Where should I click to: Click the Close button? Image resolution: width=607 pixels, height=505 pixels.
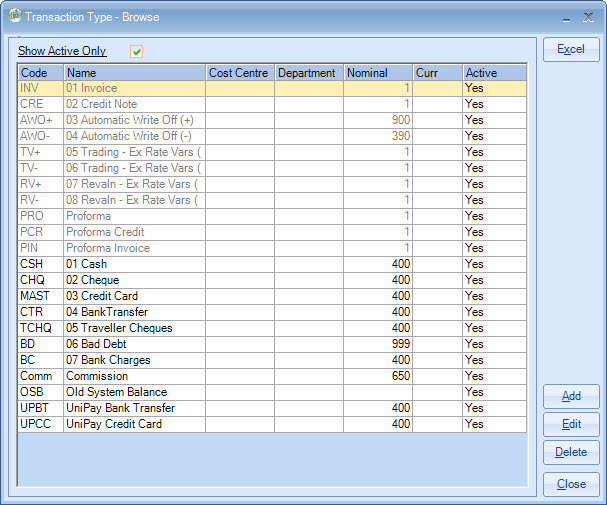point(571,484)
